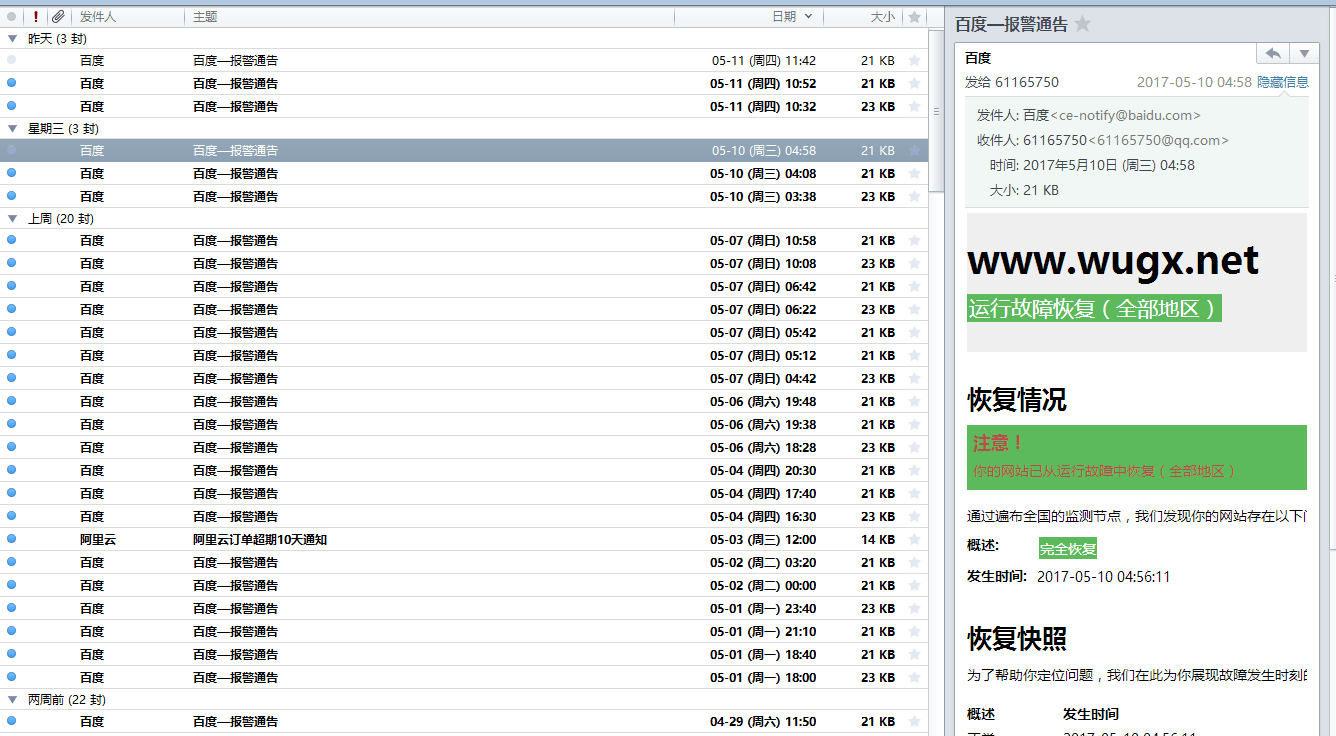The height and width of the screenshot is (736, 1336).
Task: Collapse the 上周 (20 封) group
Action: 12,218
